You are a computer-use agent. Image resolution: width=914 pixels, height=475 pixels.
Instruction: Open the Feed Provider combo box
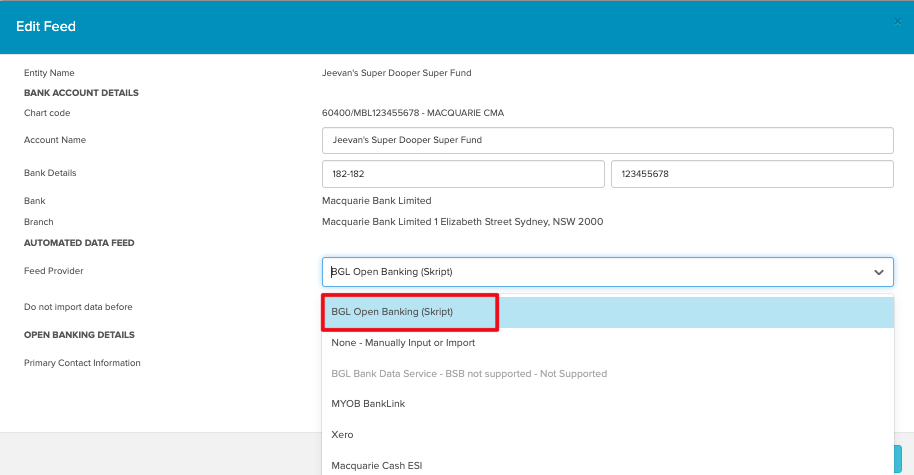607,272
